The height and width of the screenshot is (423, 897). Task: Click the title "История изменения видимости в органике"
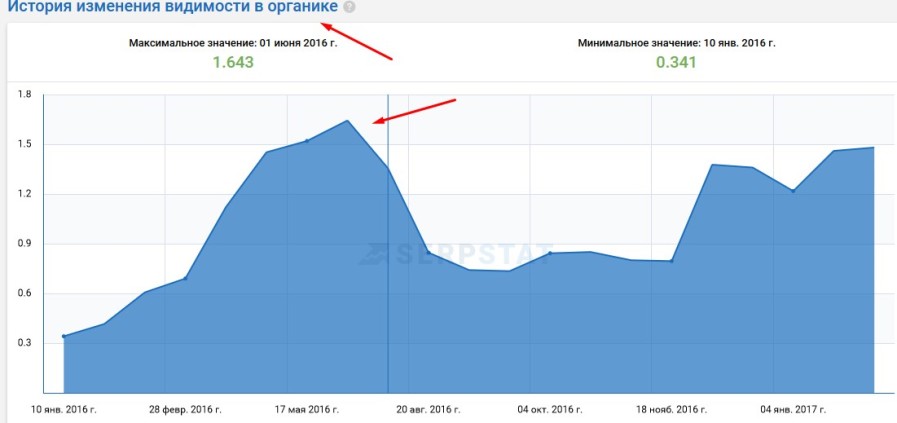[172, 8]
